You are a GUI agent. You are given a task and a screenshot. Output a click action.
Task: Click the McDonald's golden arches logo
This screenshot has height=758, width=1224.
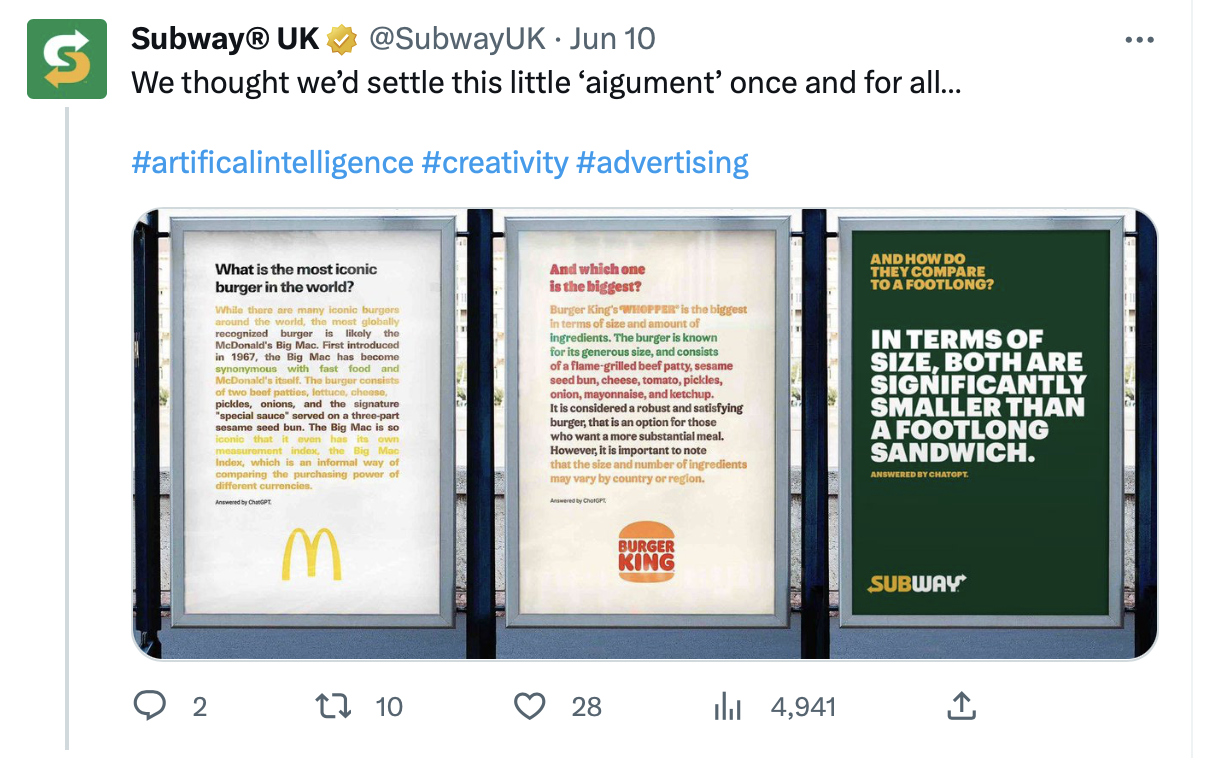pyautogui.click(x=311, y=554)
